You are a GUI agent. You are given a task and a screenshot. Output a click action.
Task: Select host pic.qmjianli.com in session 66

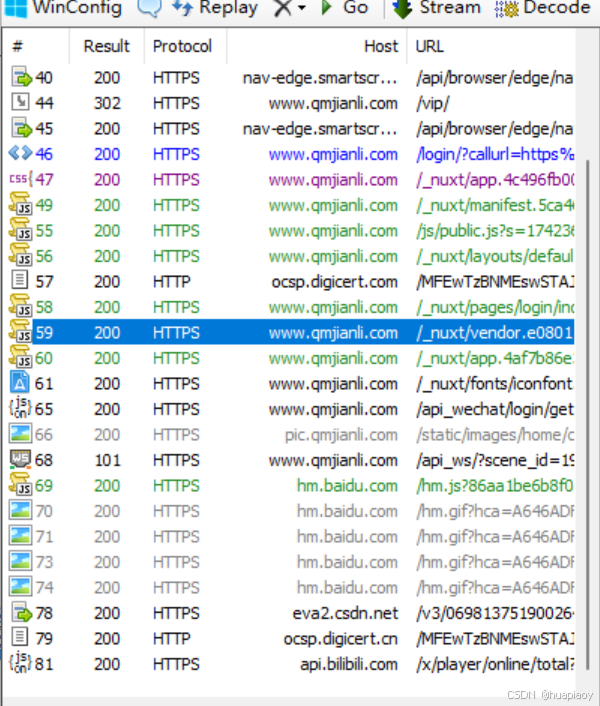341,435
